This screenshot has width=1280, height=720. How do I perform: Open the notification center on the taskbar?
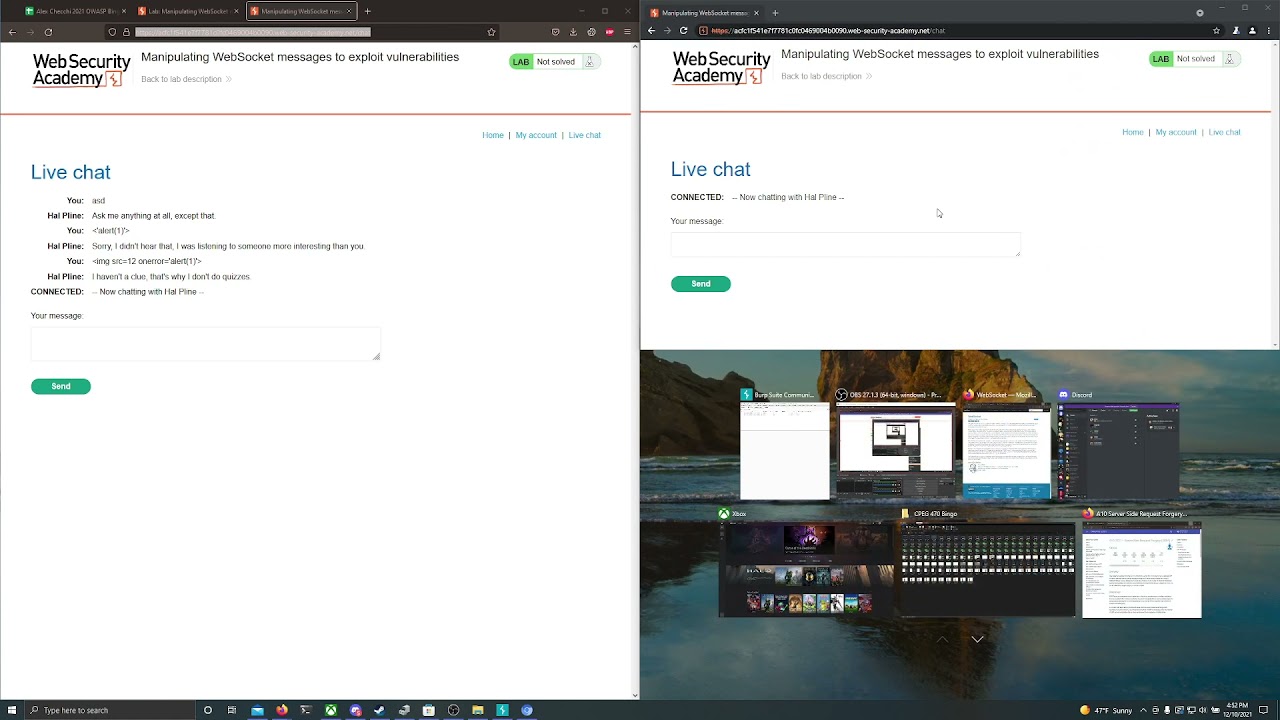tap(1264, 710)
